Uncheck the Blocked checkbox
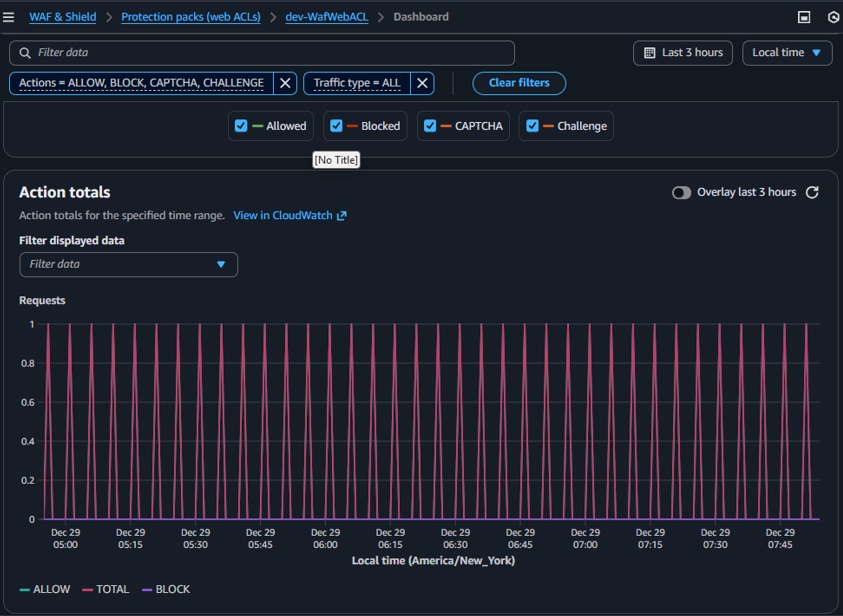The height and width of the screenshot is (616, 843). point(336,126)
